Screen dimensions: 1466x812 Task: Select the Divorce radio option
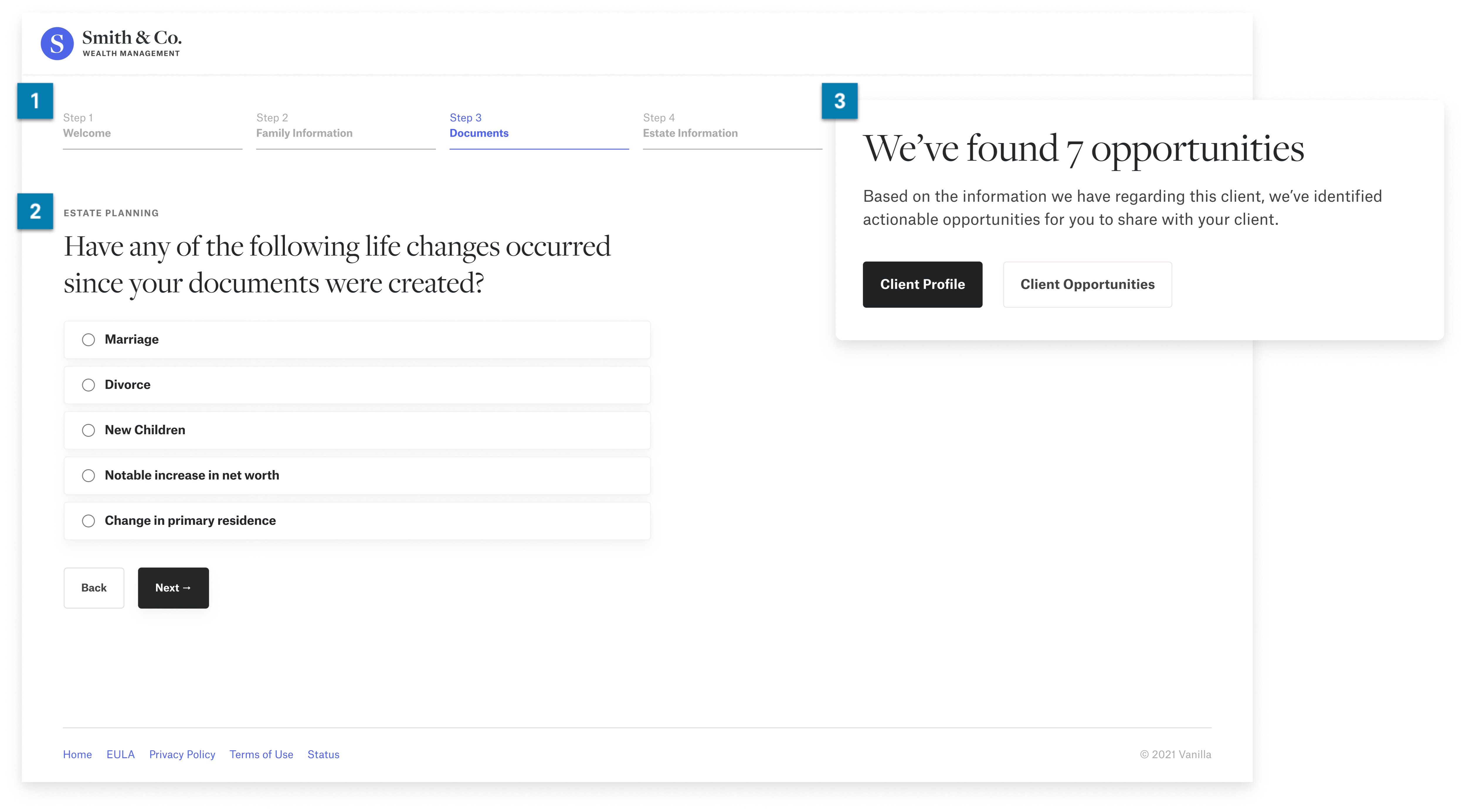click(357, 385)
